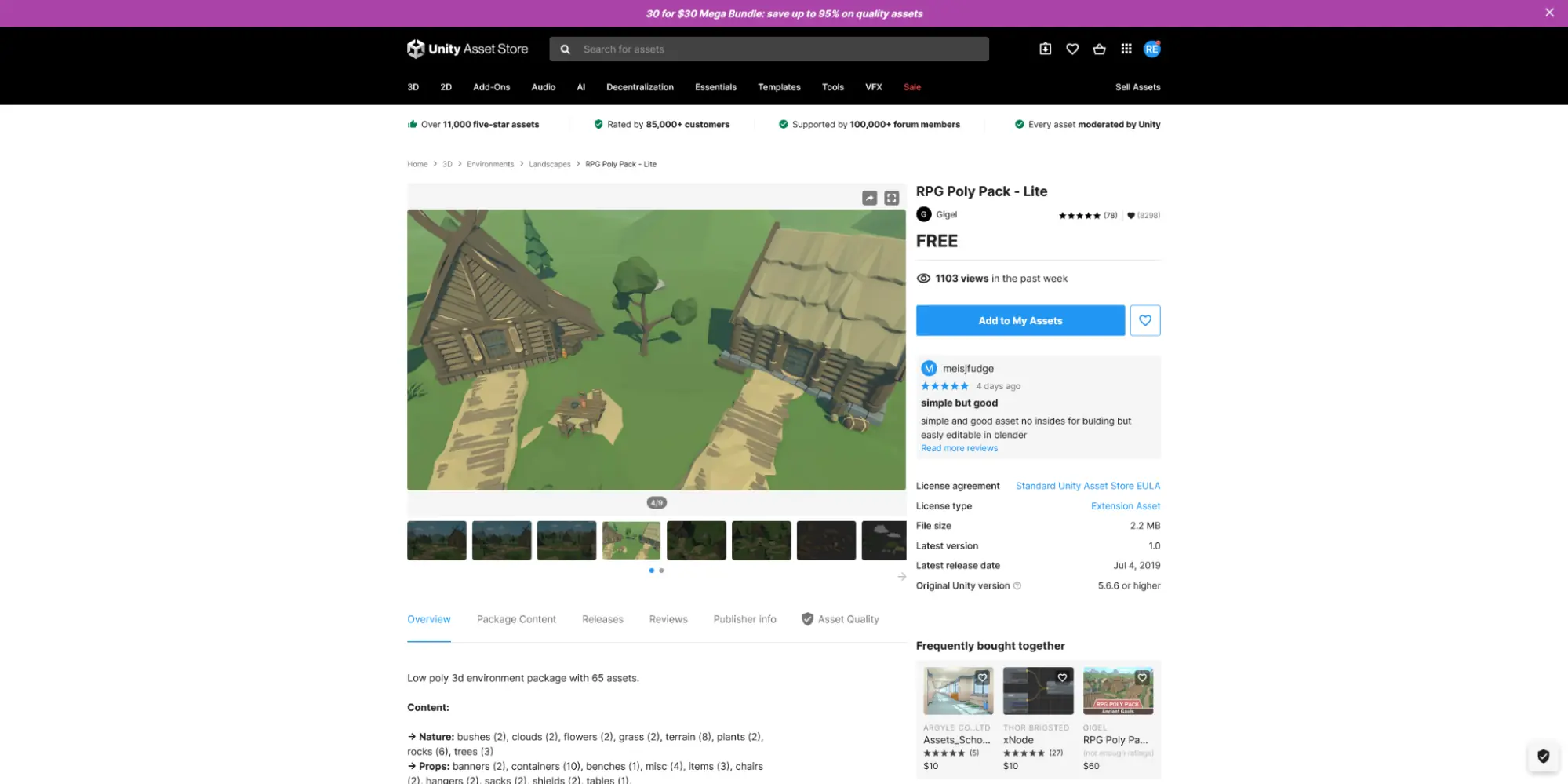Select the first preview thumbnail
1568x784 pixels.
tap(437, 540)
